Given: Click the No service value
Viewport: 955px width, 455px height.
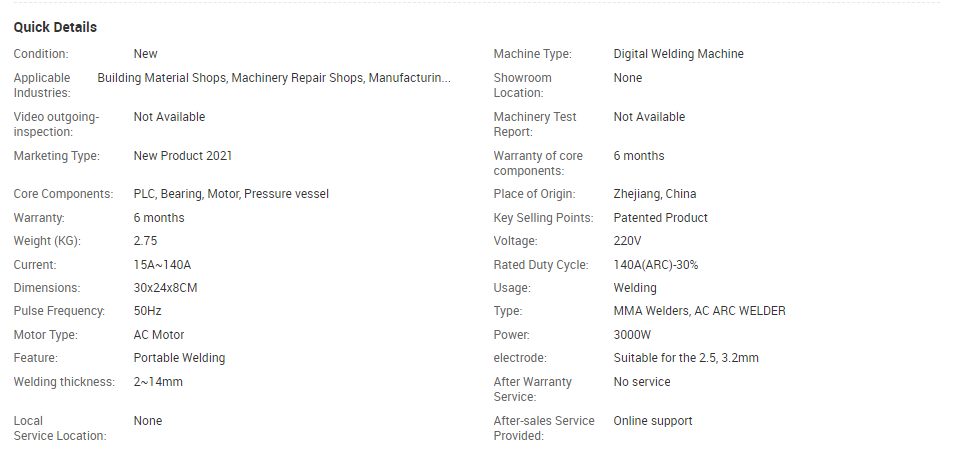Looking at the screenshot, I should pyautogui.click(x=642, y=382).
